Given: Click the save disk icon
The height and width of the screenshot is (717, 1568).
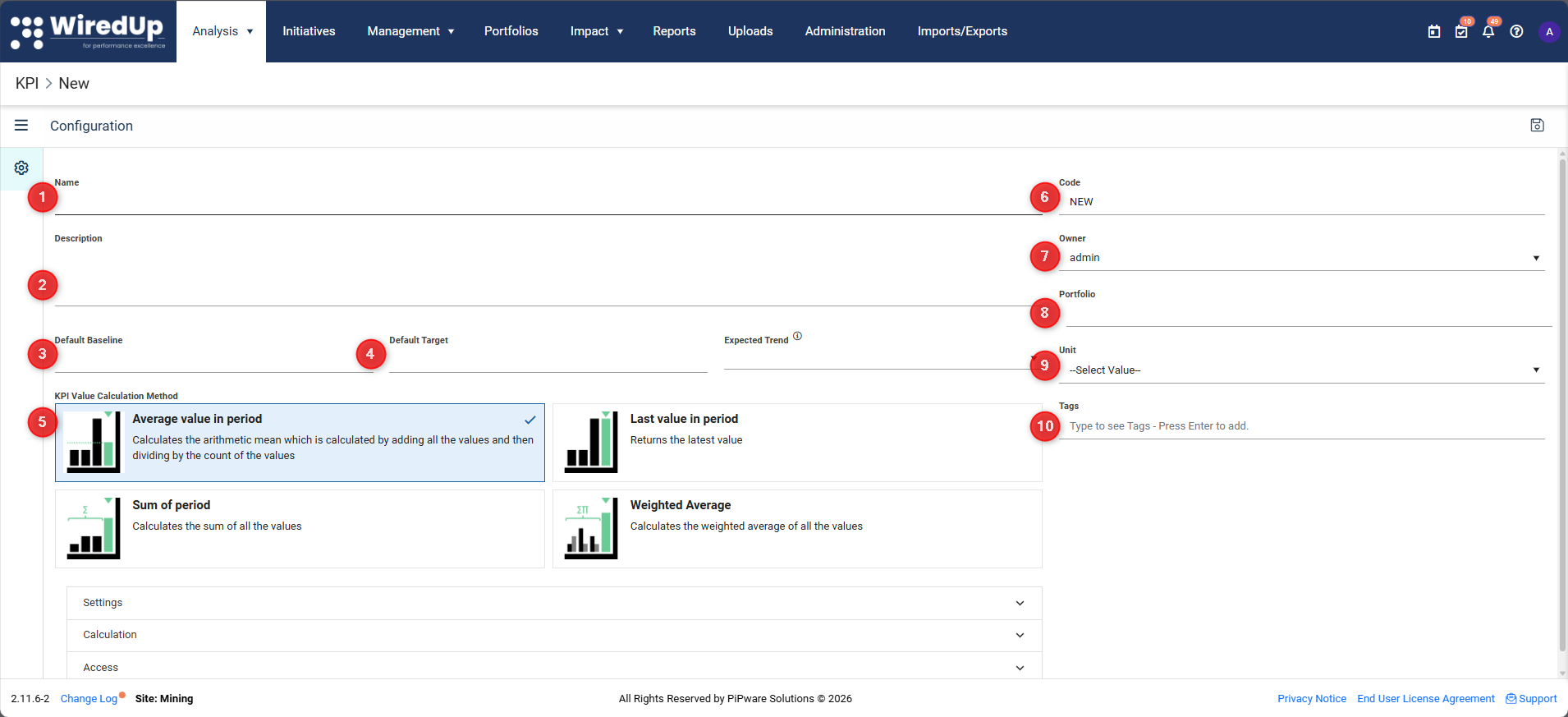Looking at the screenshot, I should coord(1538,125).
